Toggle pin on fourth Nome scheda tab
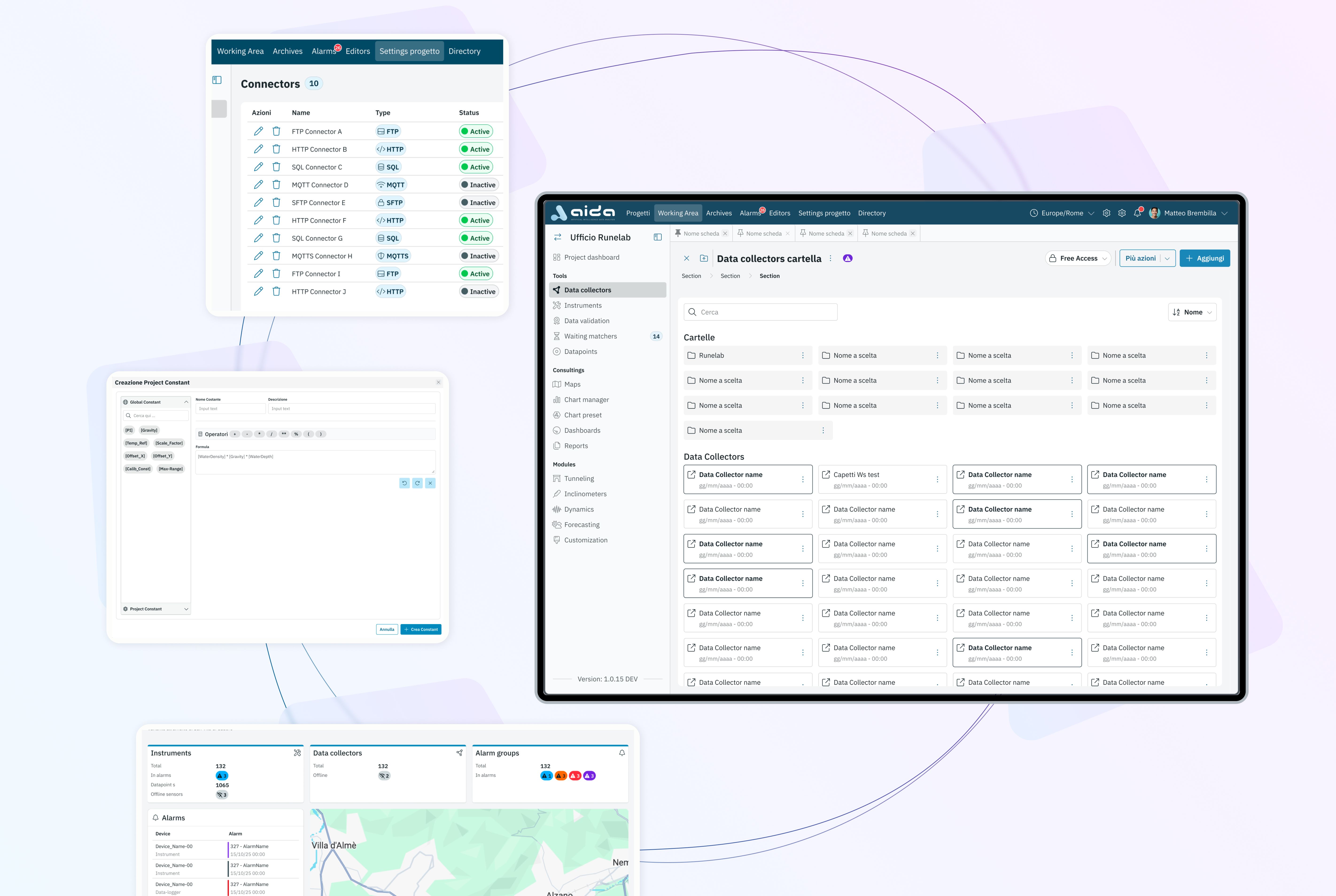This screenshot has width=1336, height=896. click(866, 233)
